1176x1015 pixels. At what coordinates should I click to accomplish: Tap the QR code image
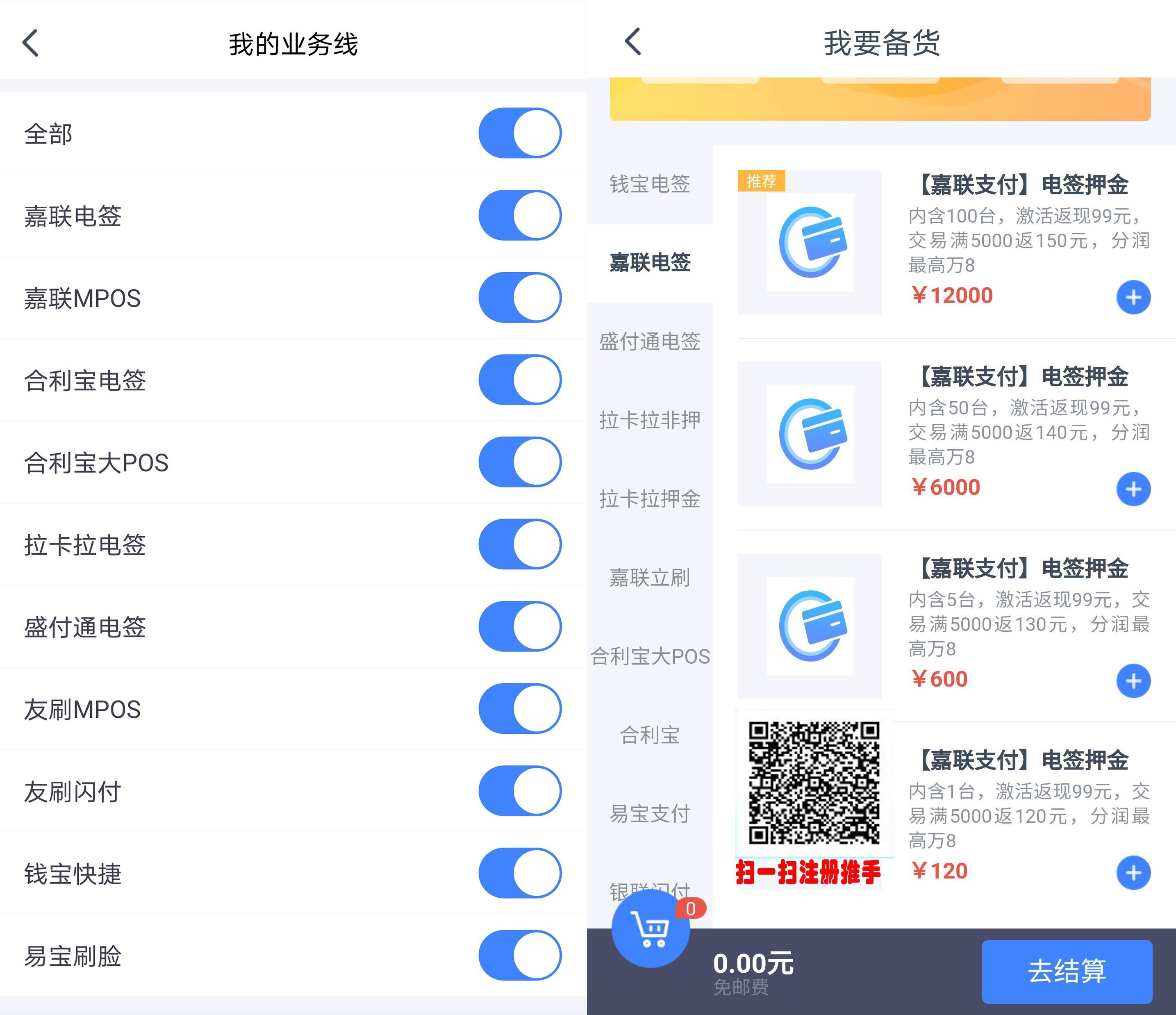click(x=814, y=783)
